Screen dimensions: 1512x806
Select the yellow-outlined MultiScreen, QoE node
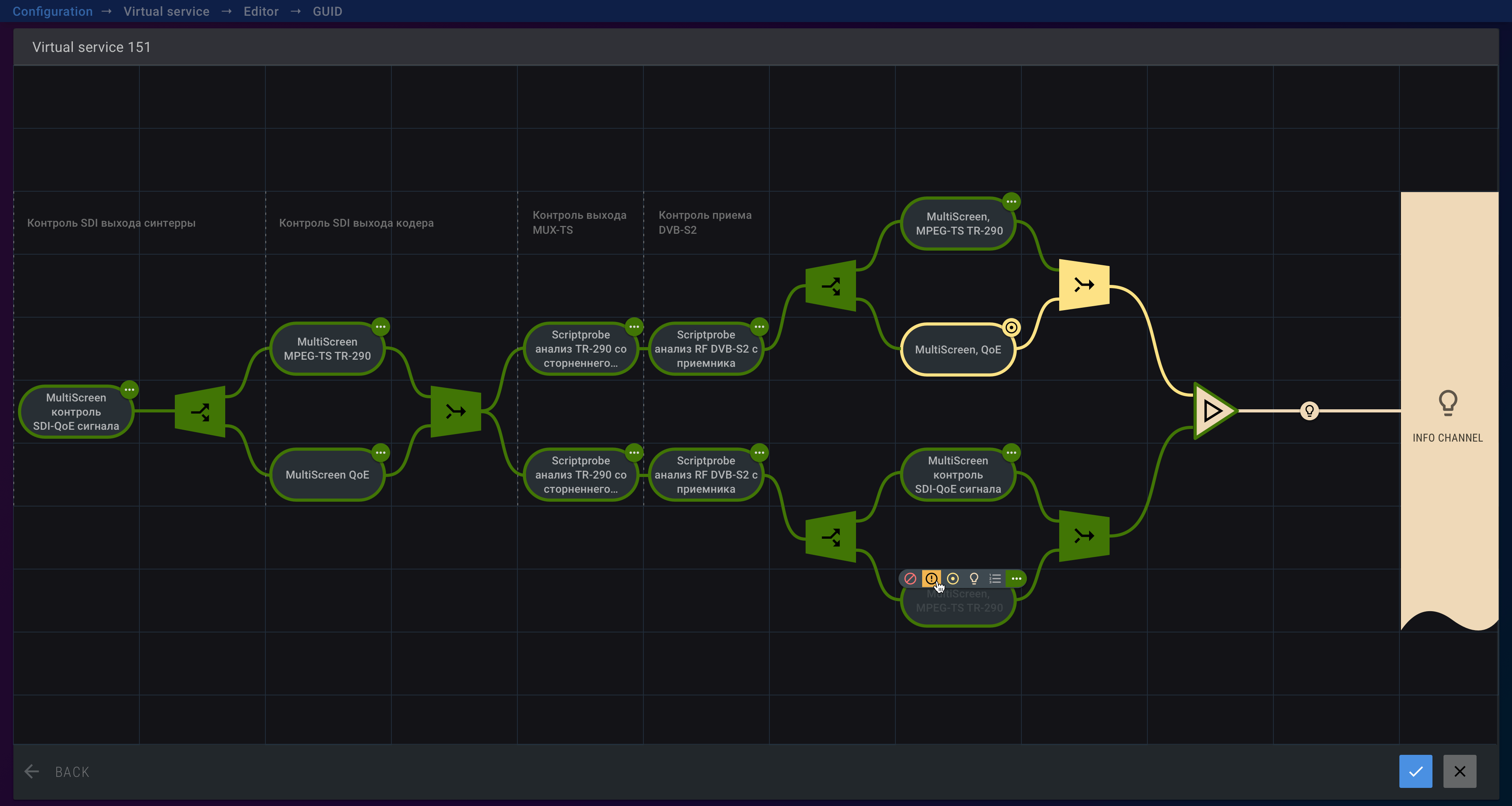coord(958,349)
